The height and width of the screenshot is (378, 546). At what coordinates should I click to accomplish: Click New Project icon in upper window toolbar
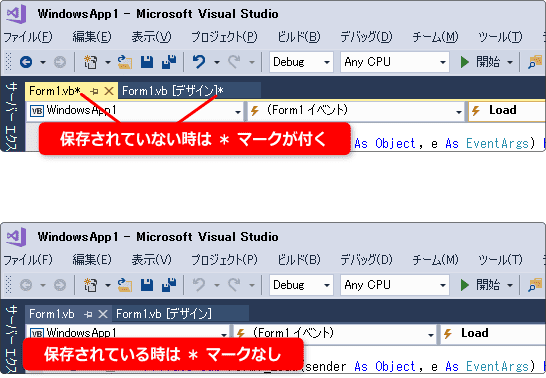point(91,62)
